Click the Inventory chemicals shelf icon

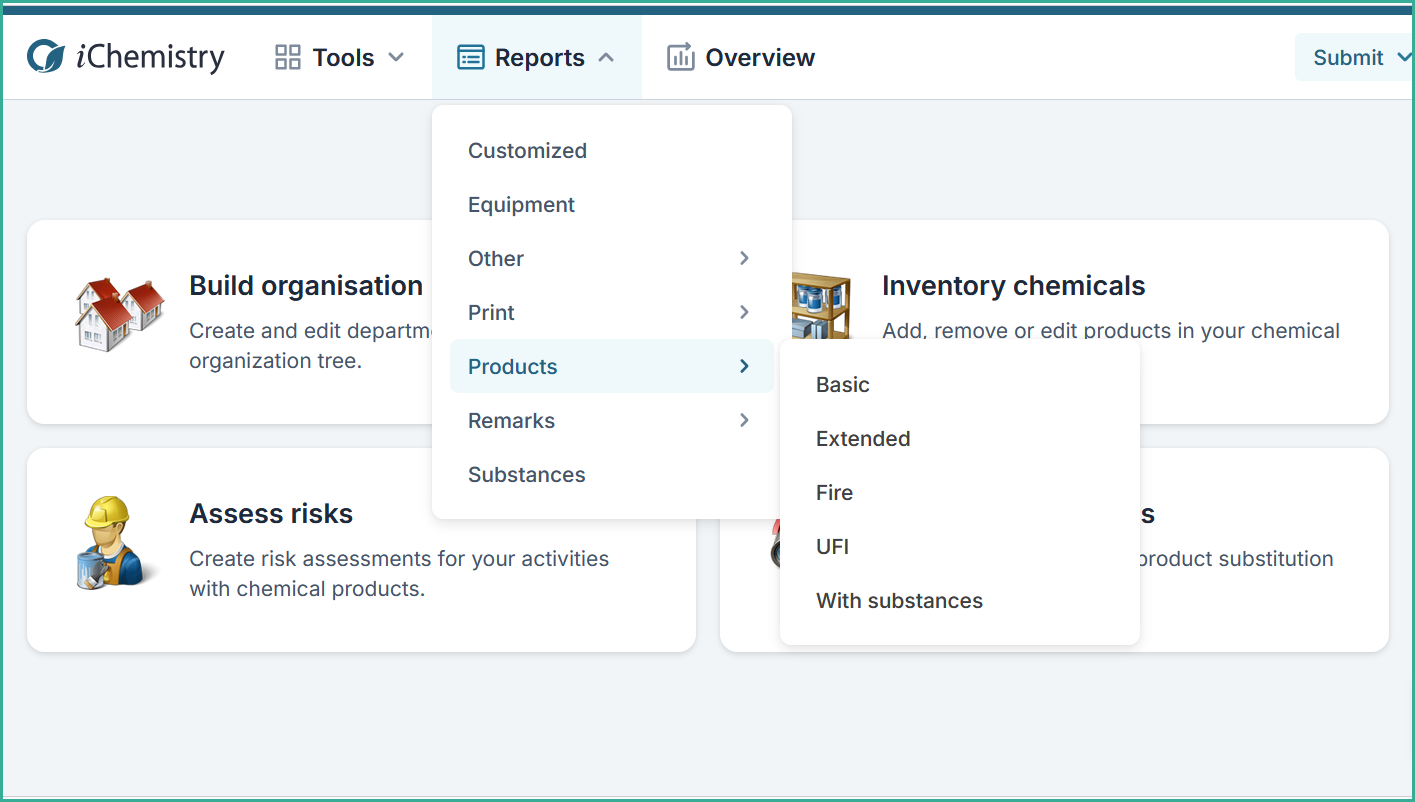point(822,305)
